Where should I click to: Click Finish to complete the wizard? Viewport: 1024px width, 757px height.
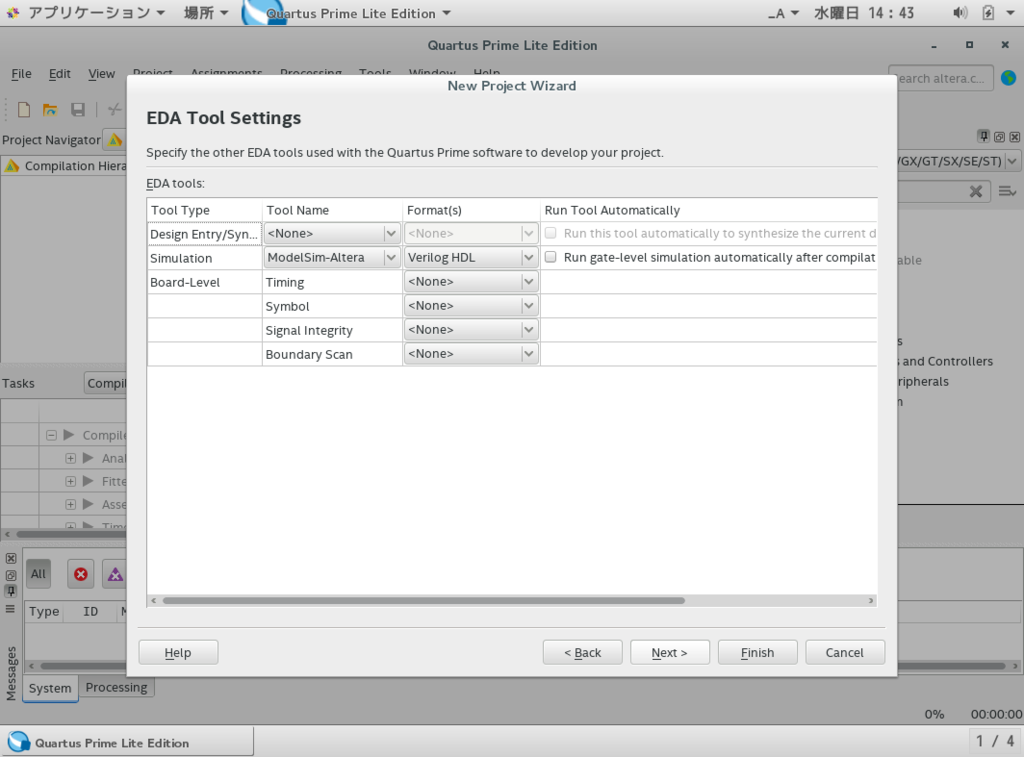coord(758,652)
